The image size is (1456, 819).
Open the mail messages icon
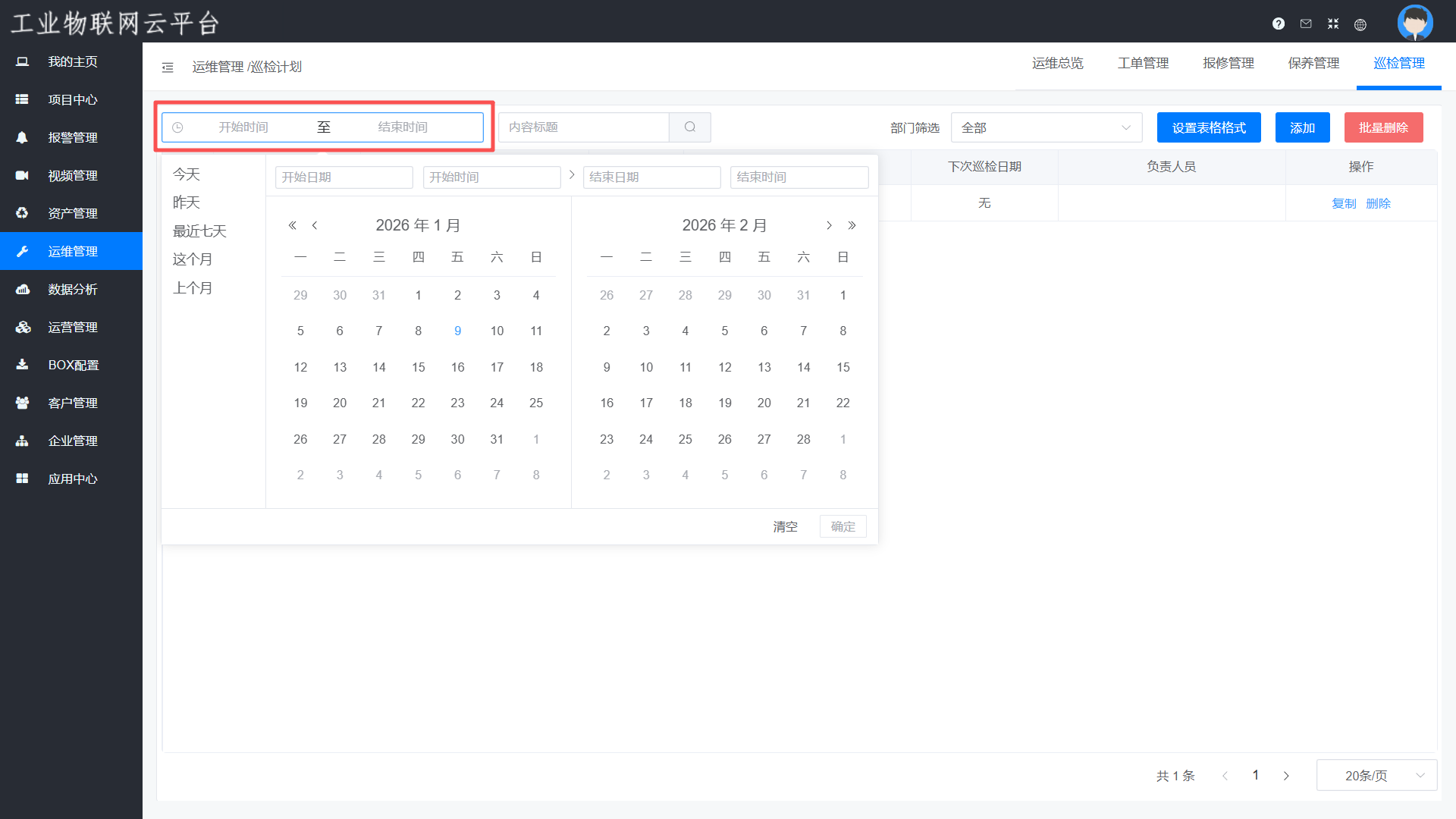pos(1306,24)
